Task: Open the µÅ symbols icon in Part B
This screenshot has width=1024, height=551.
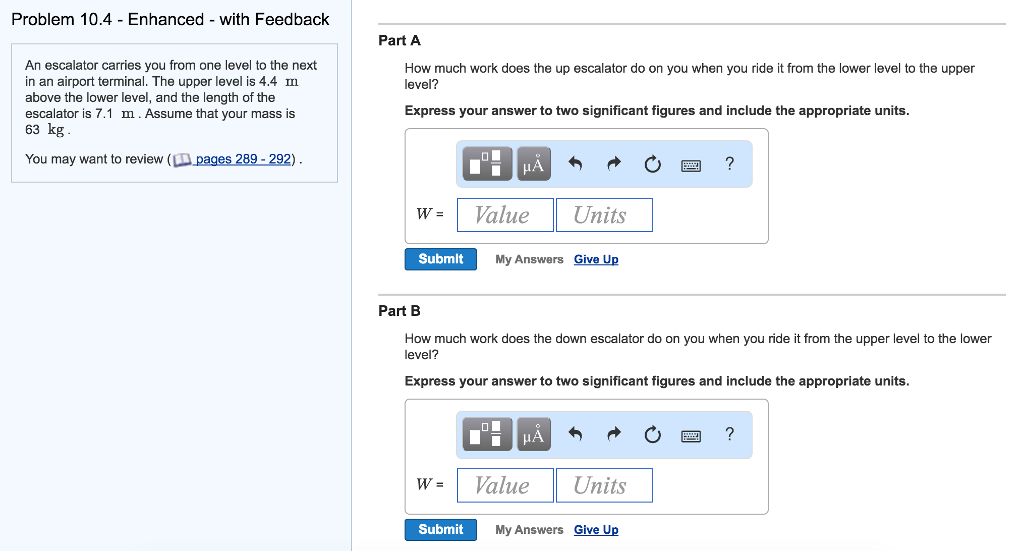Action: click(x=534, y=434)
